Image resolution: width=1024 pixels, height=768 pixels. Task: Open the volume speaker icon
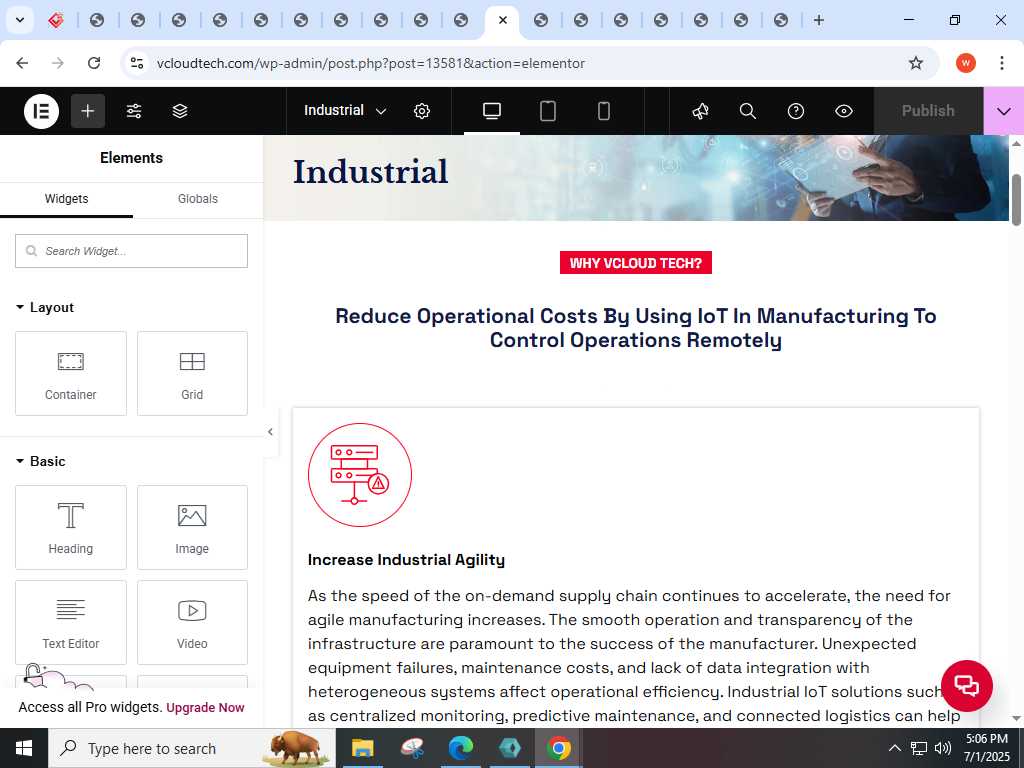tap(942, 748)
